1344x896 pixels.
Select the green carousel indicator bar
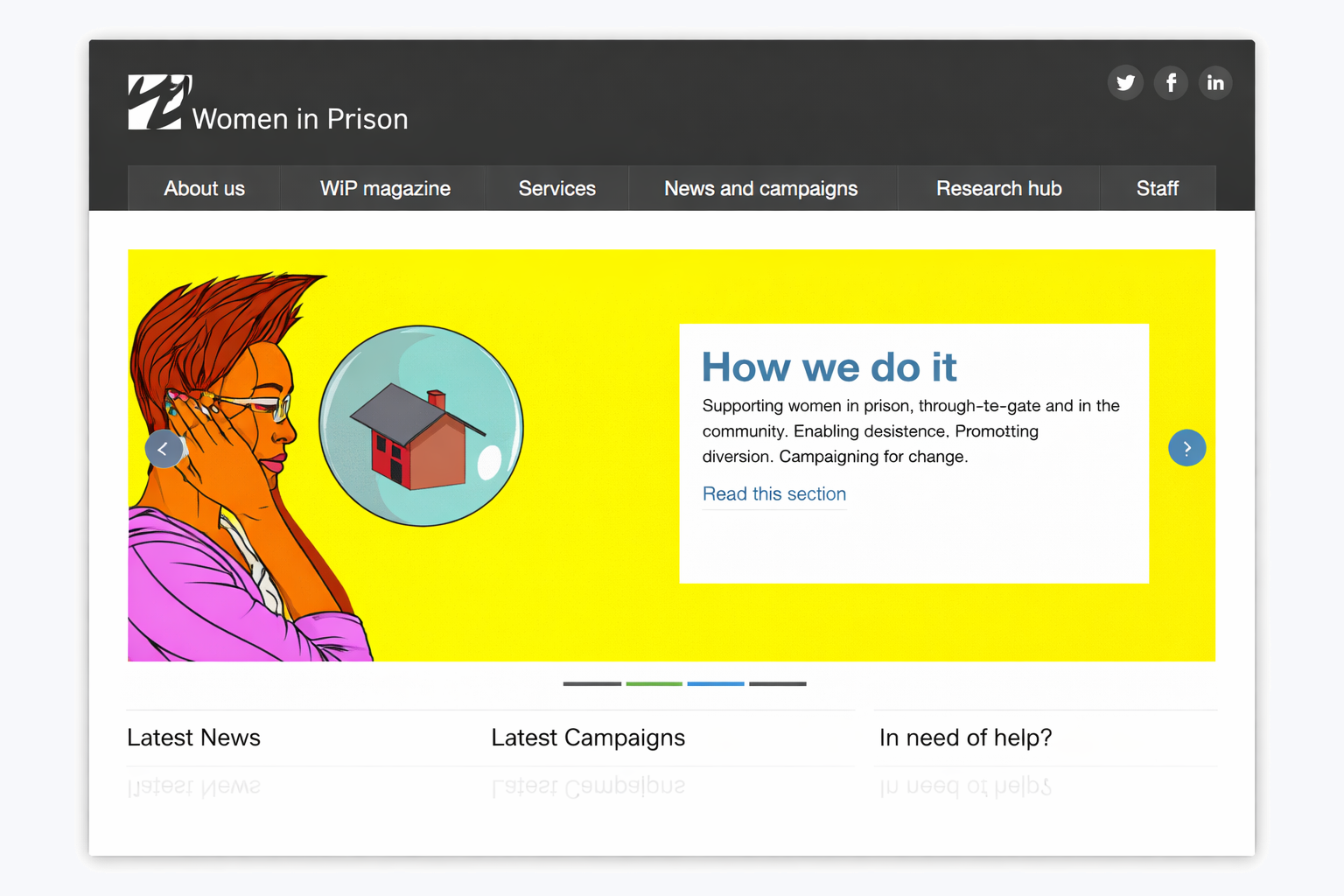(x=654, y=683)
